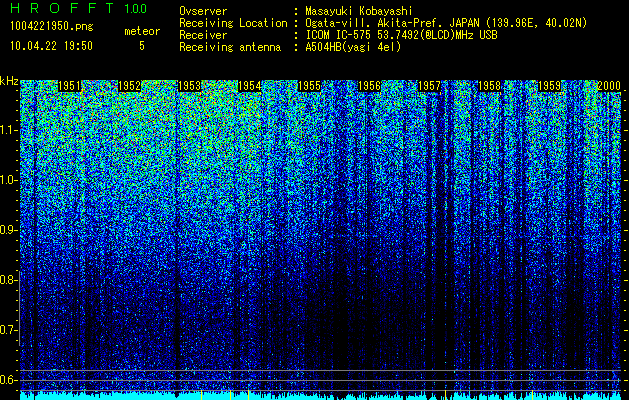This screenshot has width=629, height=400.
Task: Click the A504HB(yagi 4el) antenna text
Action: (x=353, y=47)
